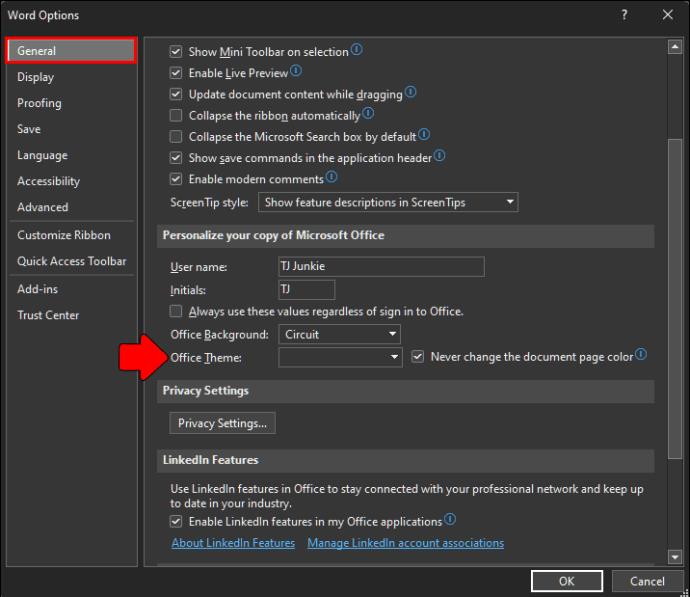
Task: Open the Office Background dropdown showing Circuit
Action: click(339, 334)
